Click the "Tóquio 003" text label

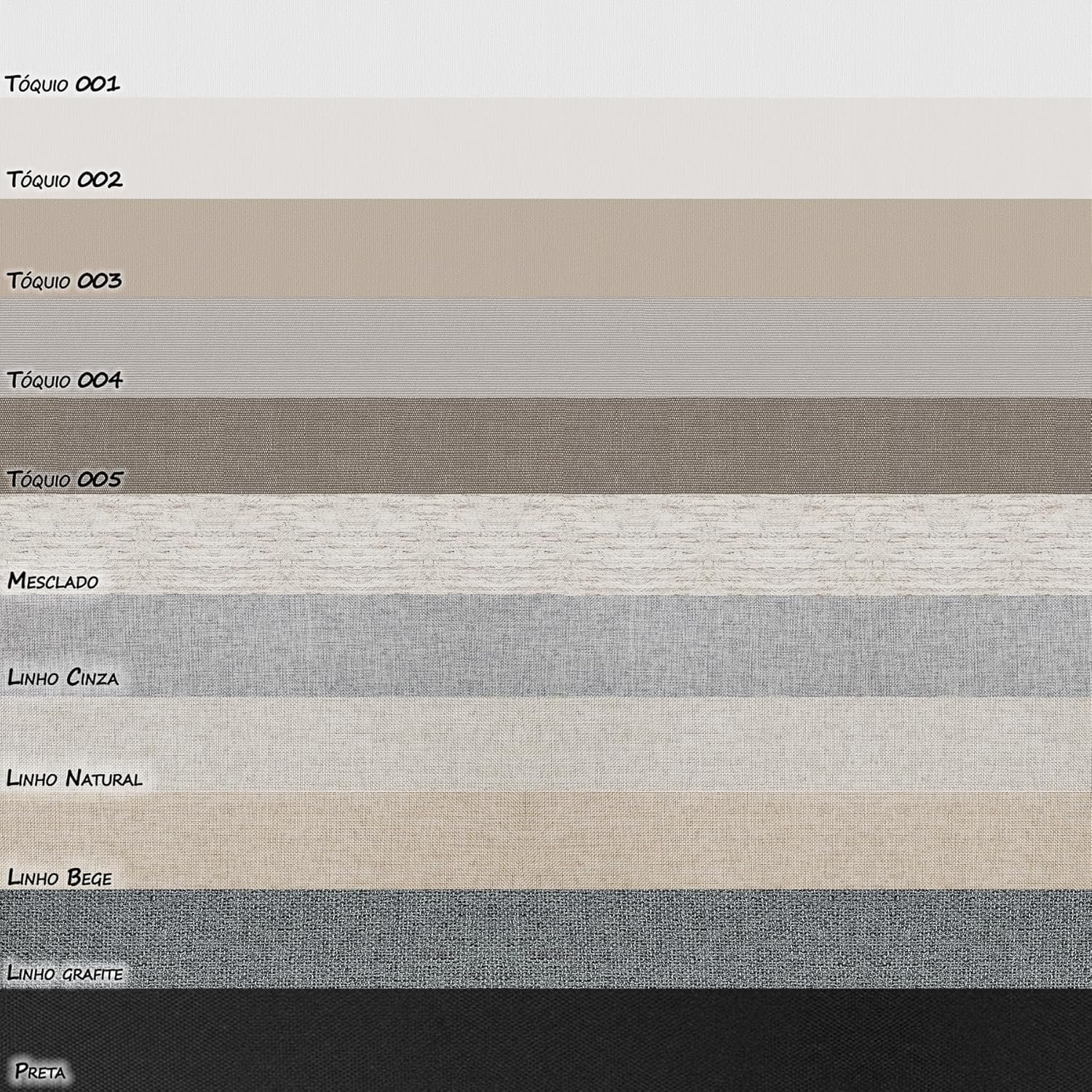[x=64, y=281]
